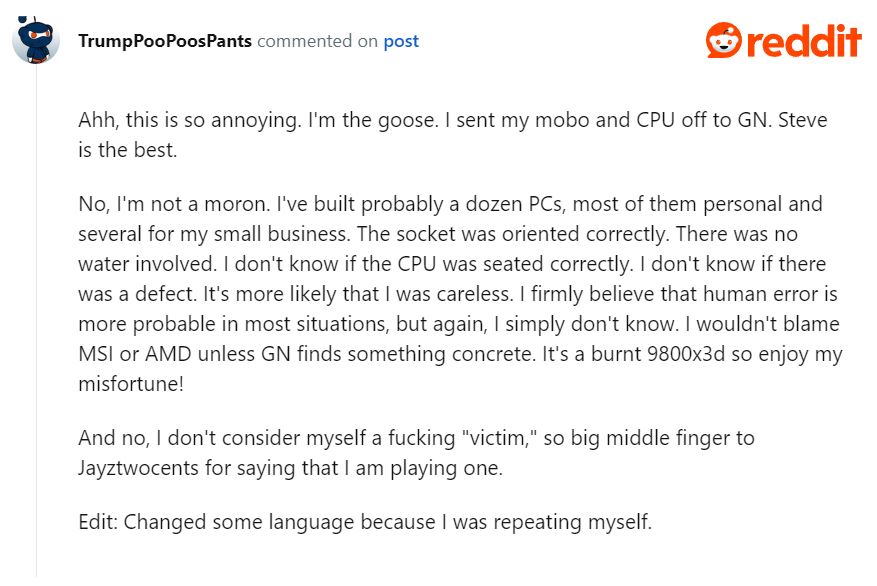Image resolution: width=877 pixels, height=586 pixels.
Task: Click the Reddit Snoo mascot icon
Action: click(722, 41)
